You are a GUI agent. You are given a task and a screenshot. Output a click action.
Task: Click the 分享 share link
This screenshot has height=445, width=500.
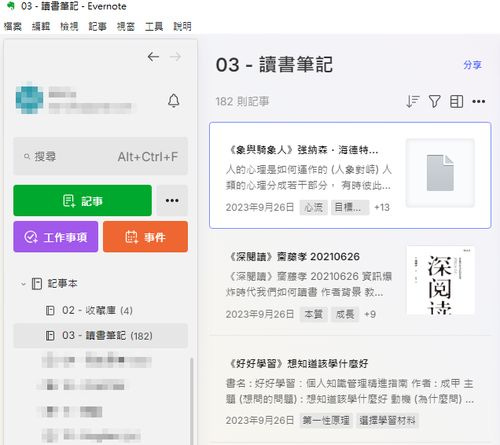[472, 65]
